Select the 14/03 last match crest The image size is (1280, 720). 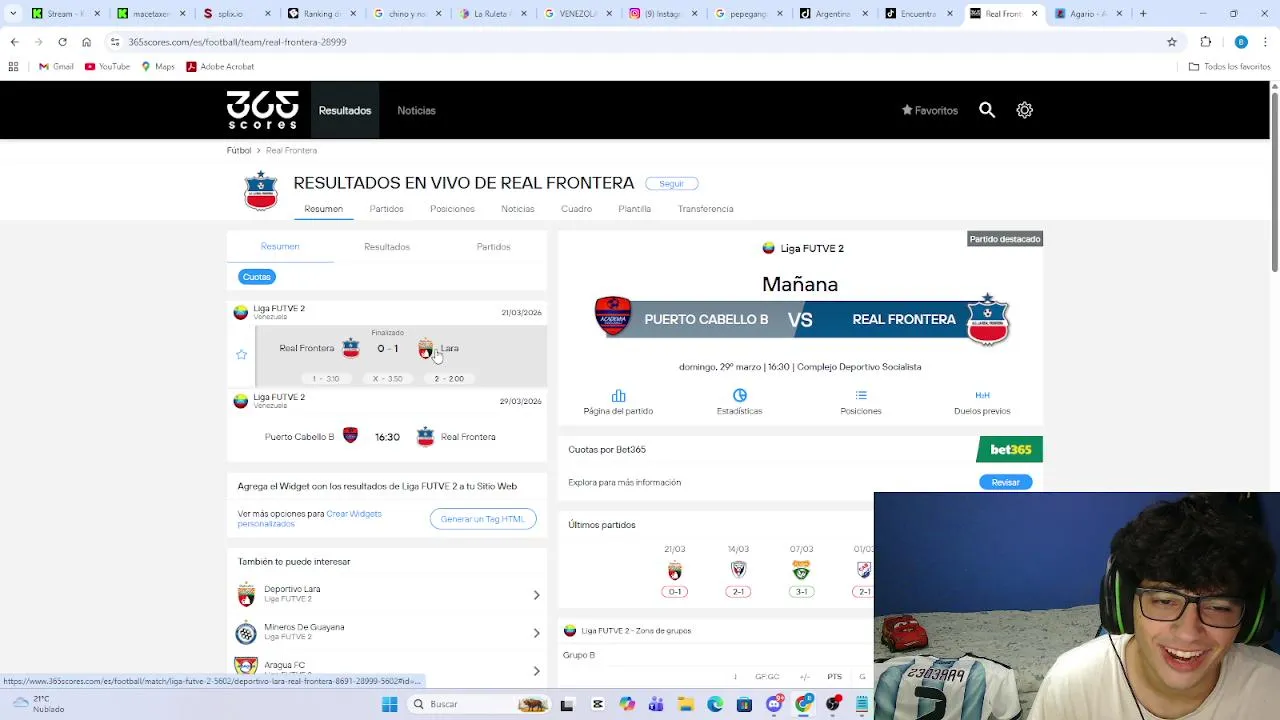(738, 570)
